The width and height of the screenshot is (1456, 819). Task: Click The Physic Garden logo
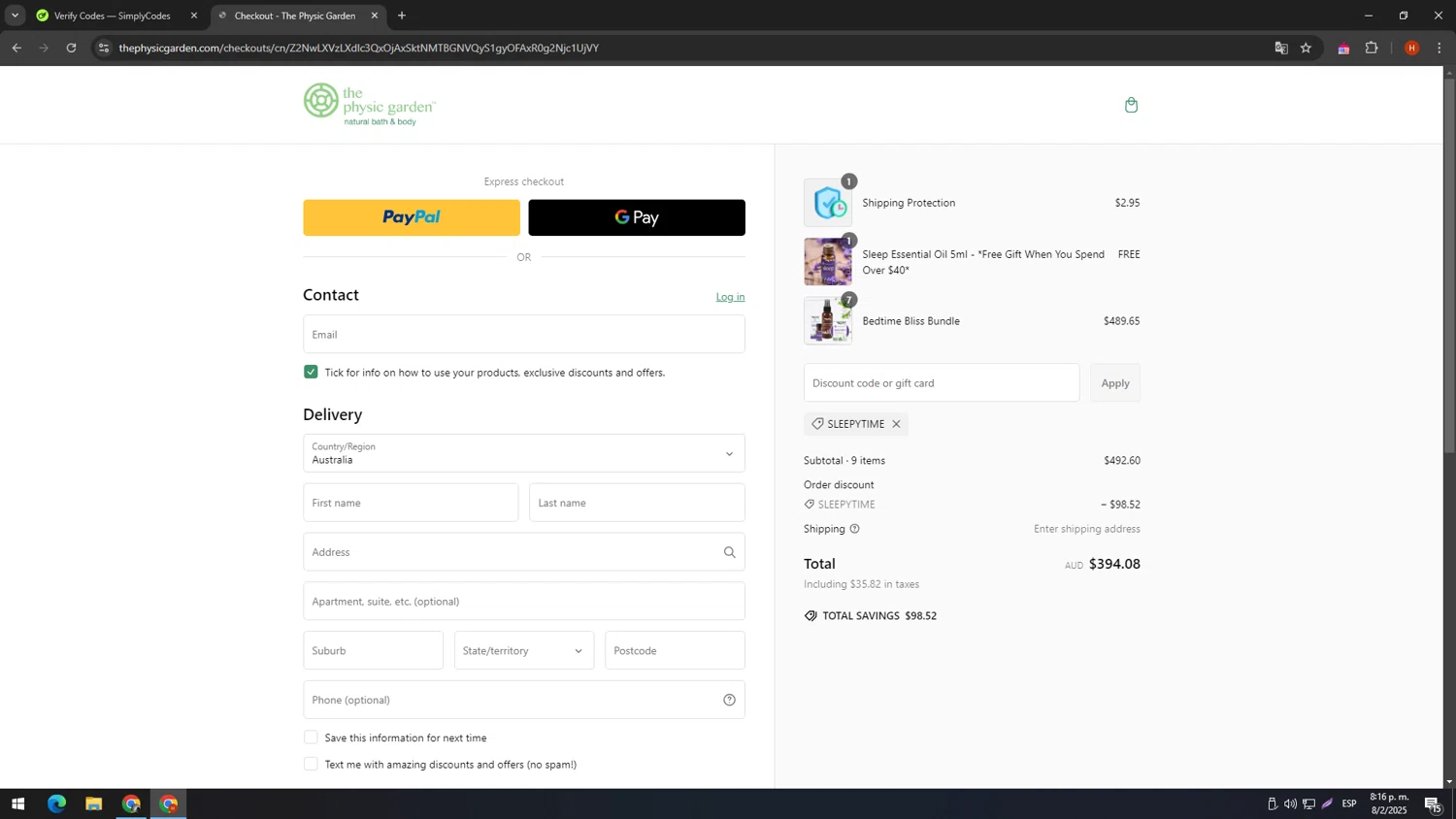[x=370, y=105]
